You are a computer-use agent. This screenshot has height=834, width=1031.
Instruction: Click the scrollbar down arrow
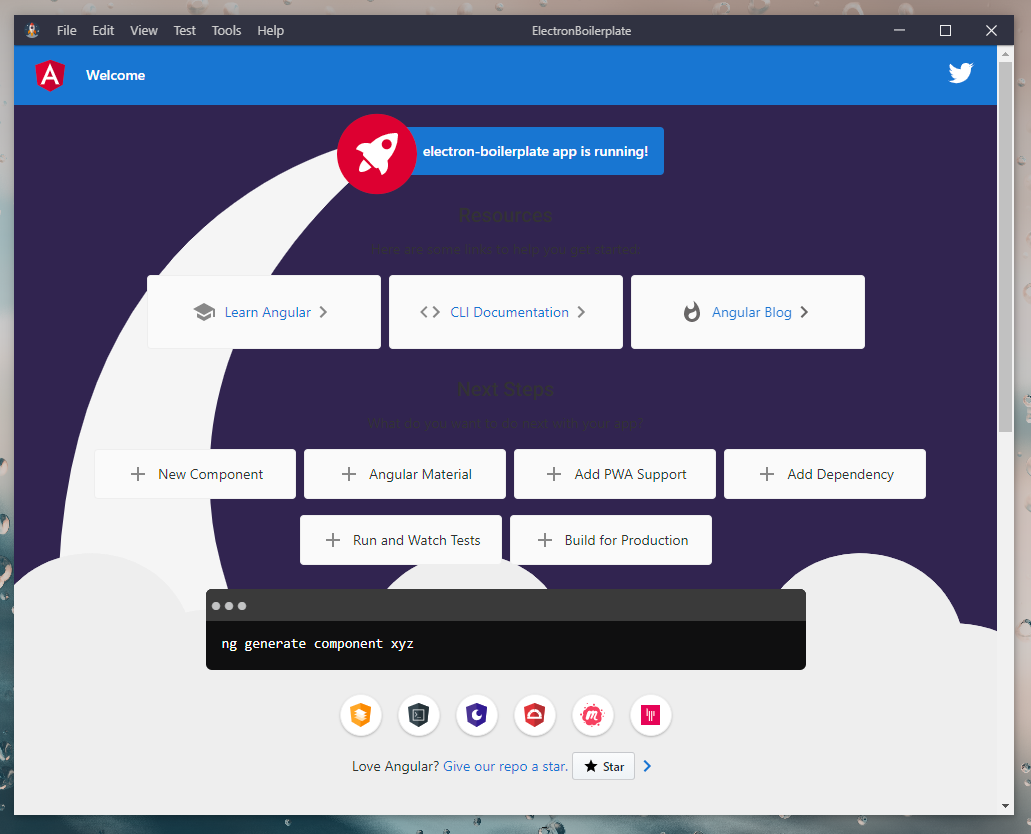1005,806
